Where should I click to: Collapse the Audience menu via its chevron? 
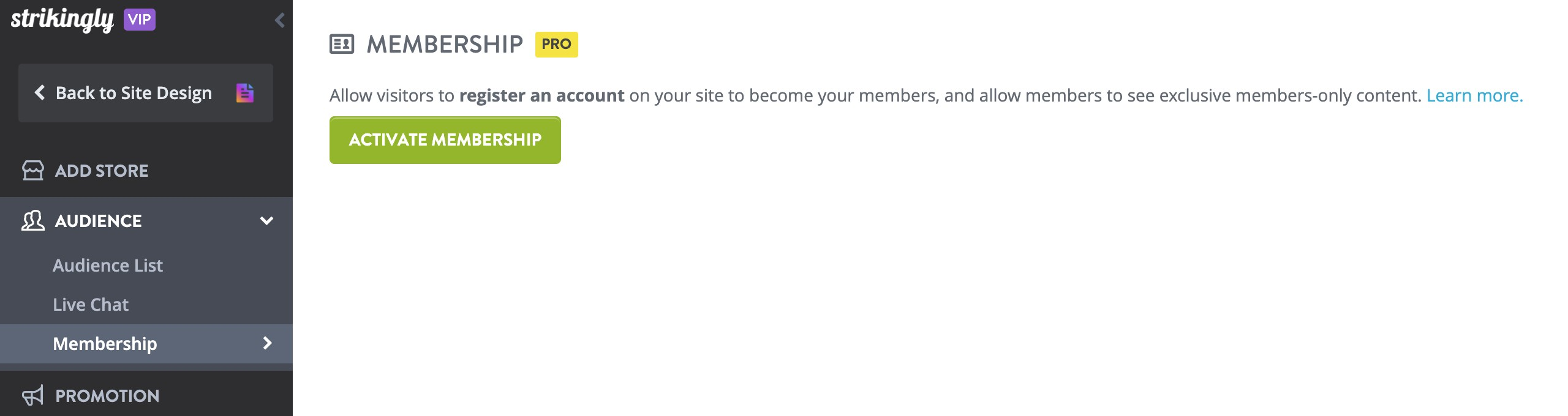click(266, 221)
